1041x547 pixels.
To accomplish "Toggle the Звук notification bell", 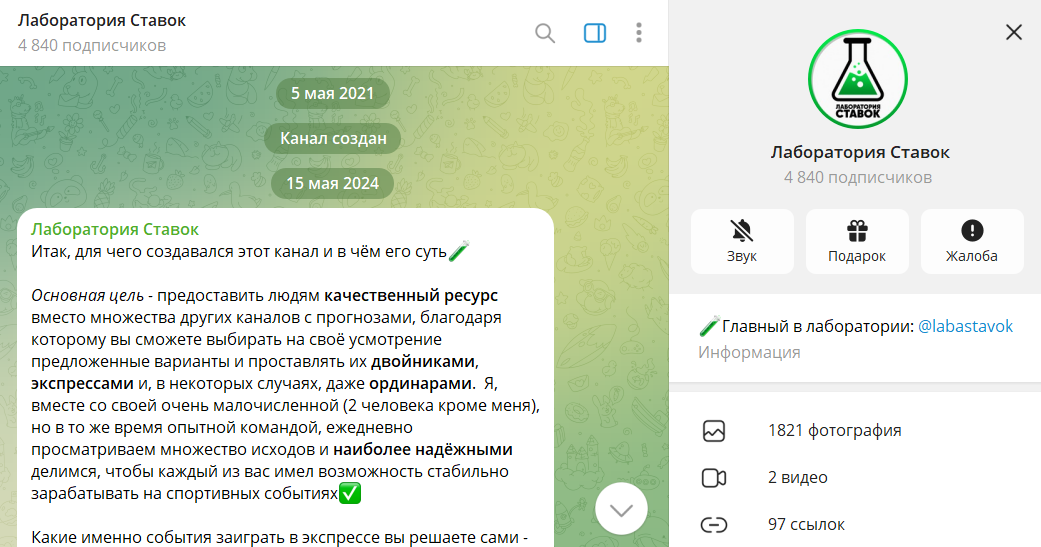I will point(742,241).
